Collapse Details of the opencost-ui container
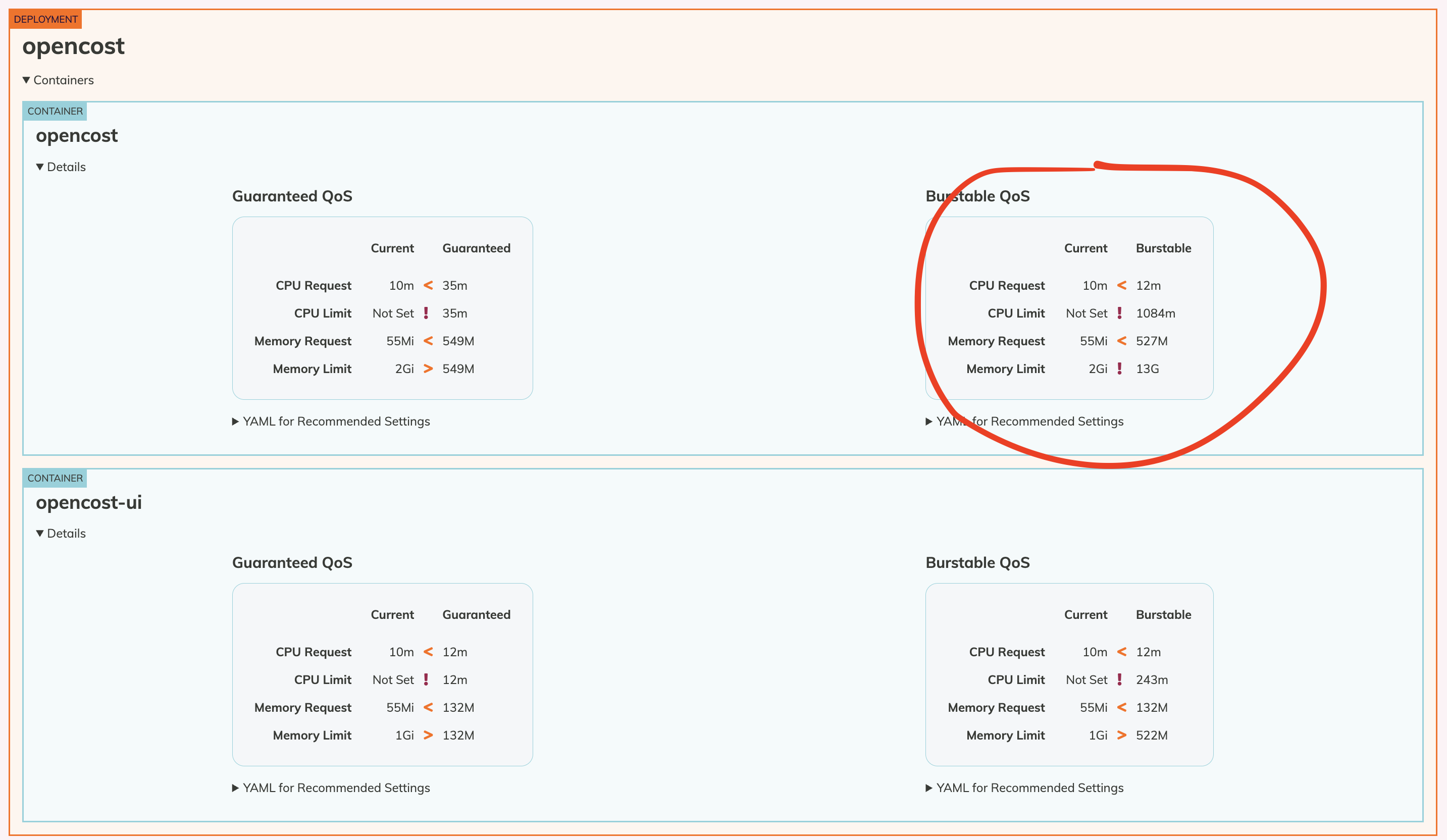 (x=61, y=533)
